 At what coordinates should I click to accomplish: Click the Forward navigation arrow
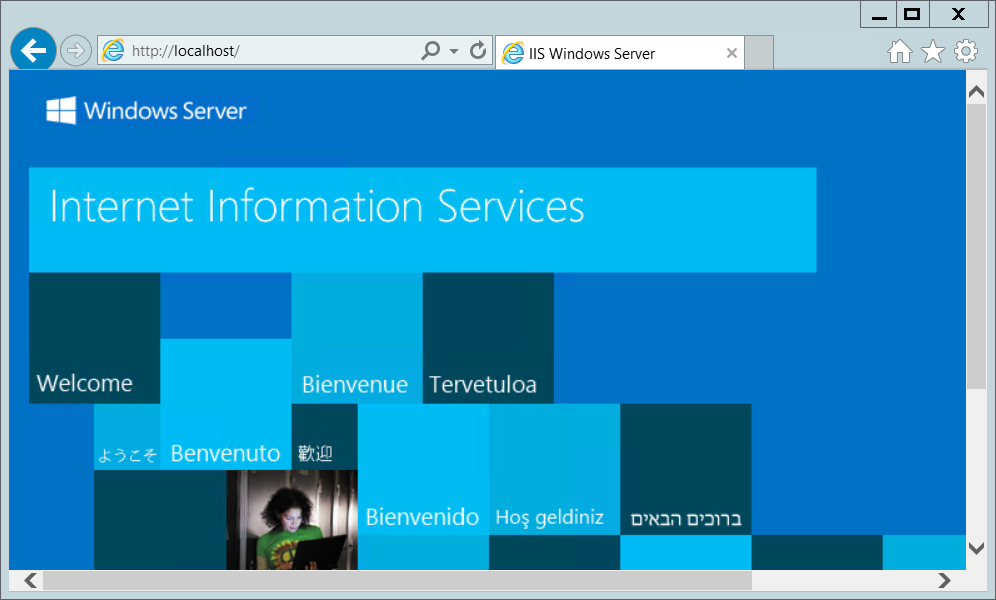[75, 50]
